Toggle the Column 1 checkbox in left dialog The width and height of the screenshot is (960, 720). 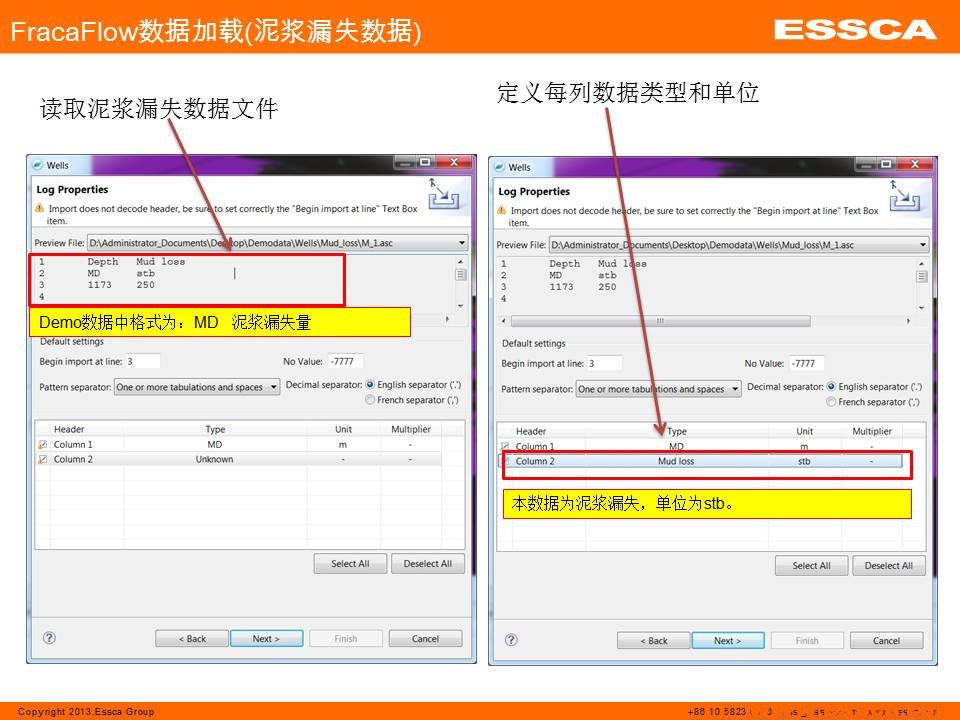tap(43, 445)
